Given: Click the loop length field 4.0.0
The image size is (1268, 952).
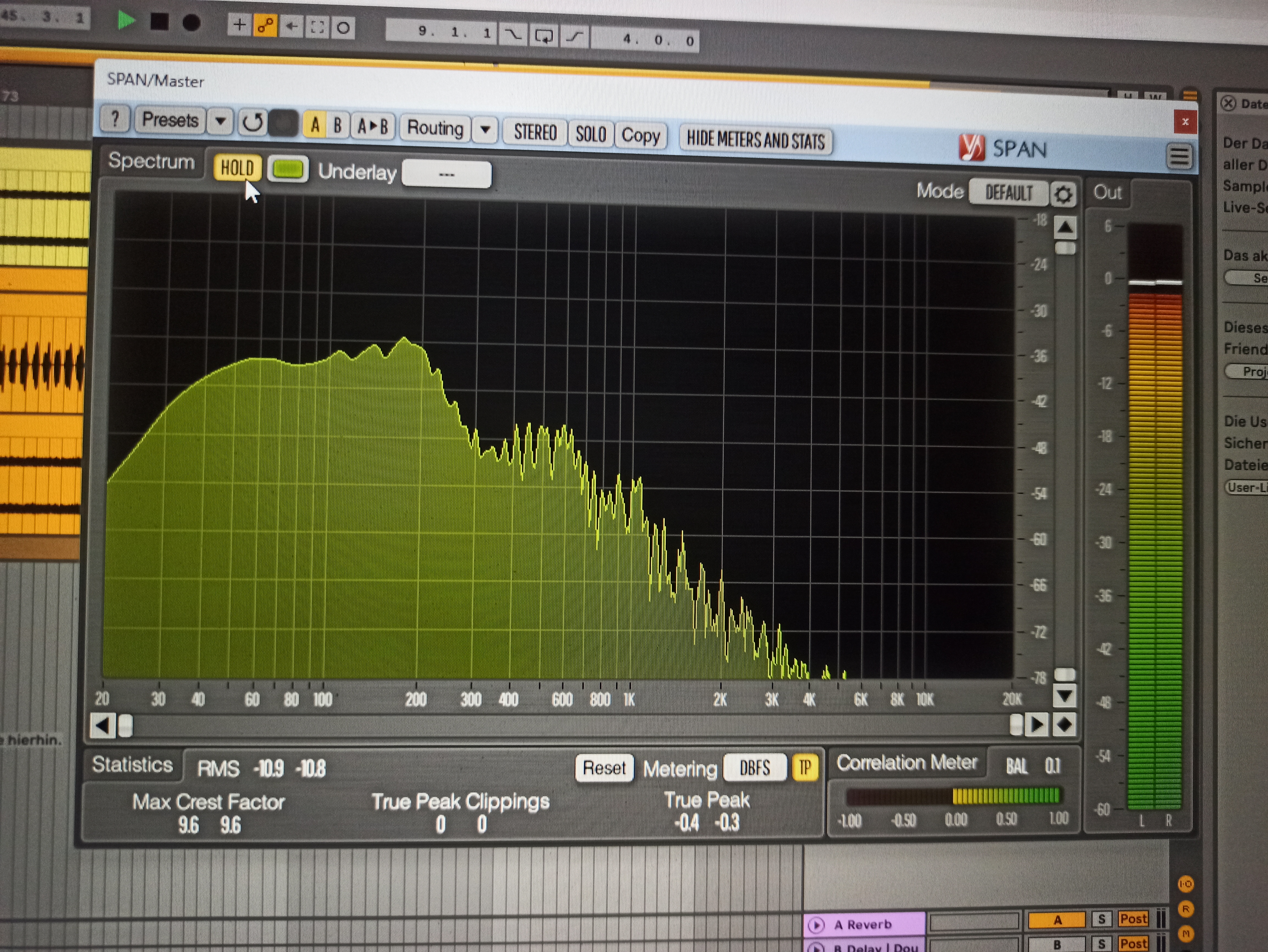Looking at the screenshot, I should click(645, 39).
